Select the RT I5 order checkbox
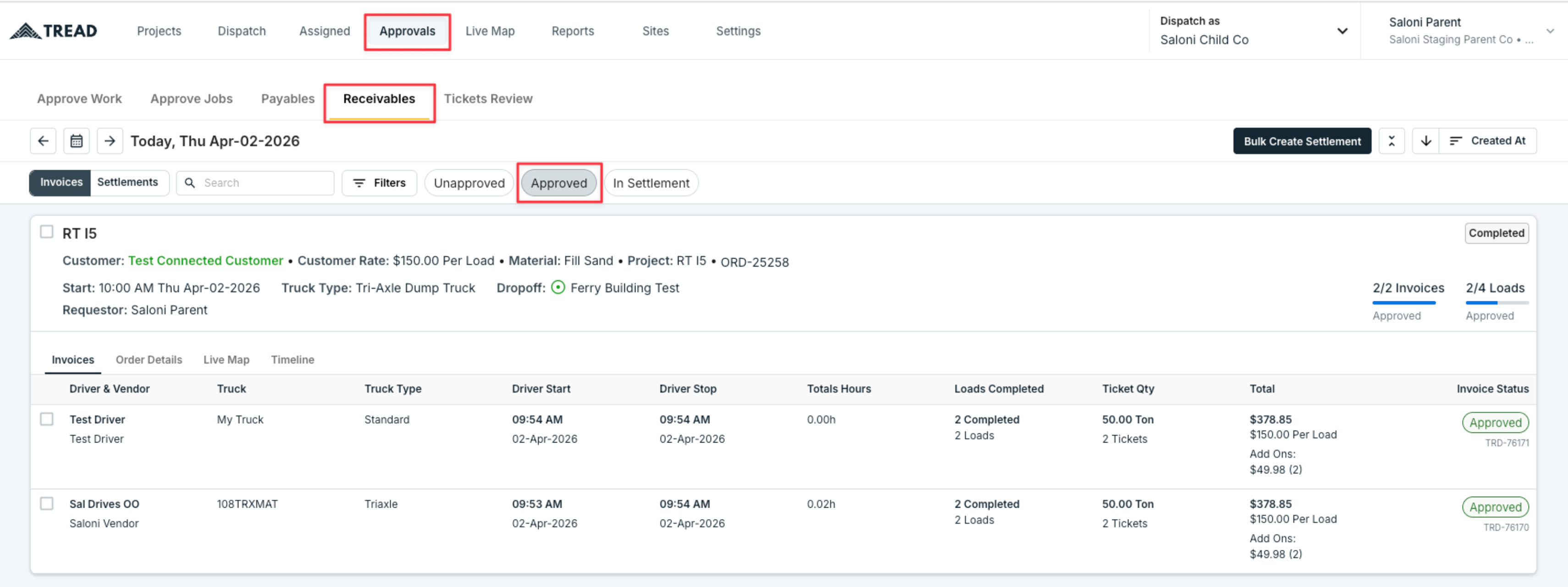The height and width of the screenshot is (587, 1568). (x=46, y=232)
